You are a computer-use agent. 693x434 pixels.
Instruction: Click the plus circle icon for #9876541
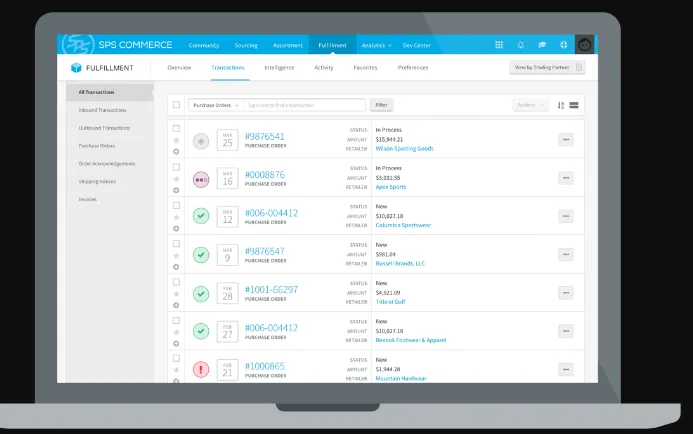click(176, 152)
